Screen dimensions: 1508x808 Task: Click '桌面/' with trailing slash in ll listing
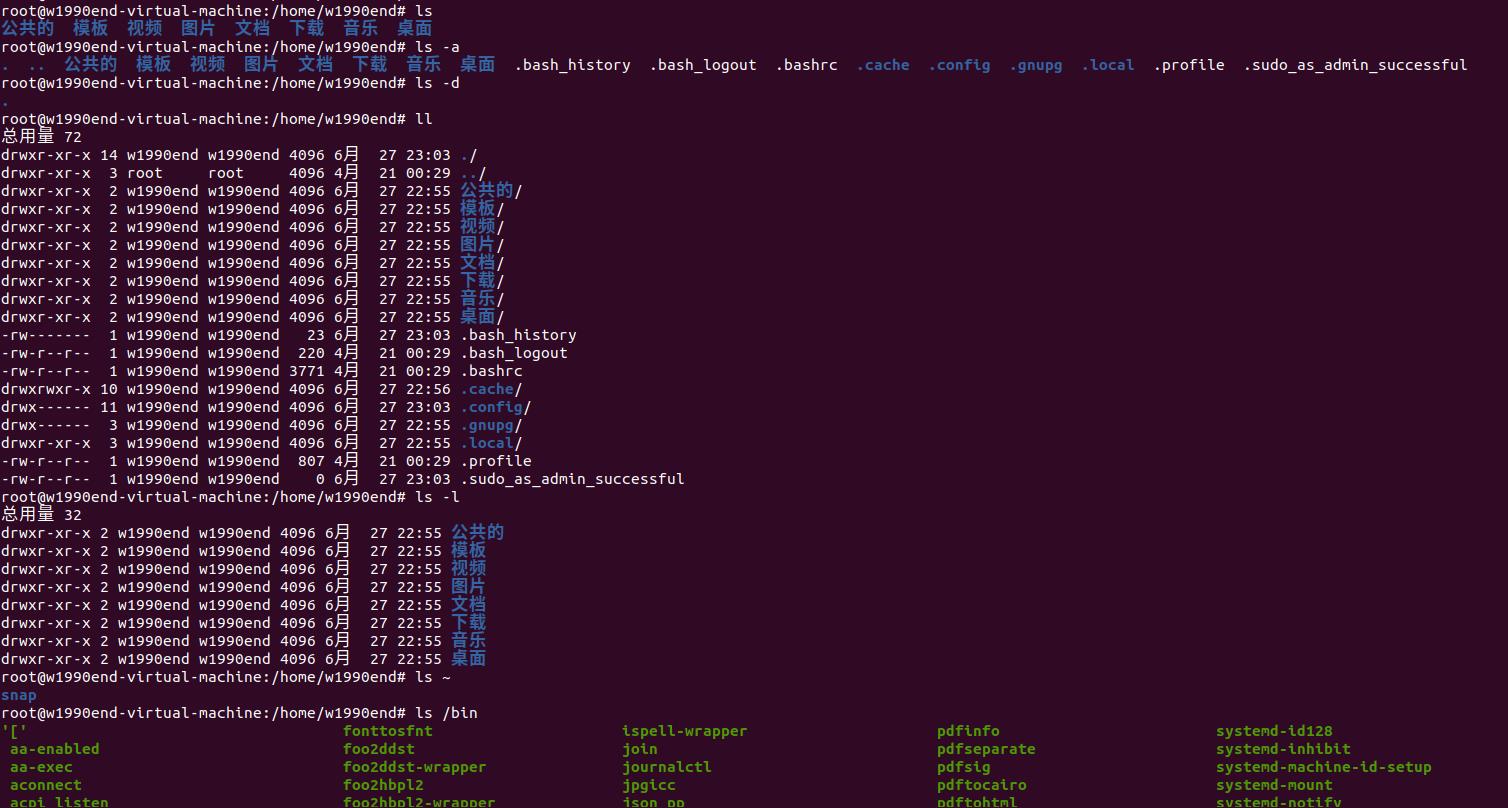pos(482,317)
